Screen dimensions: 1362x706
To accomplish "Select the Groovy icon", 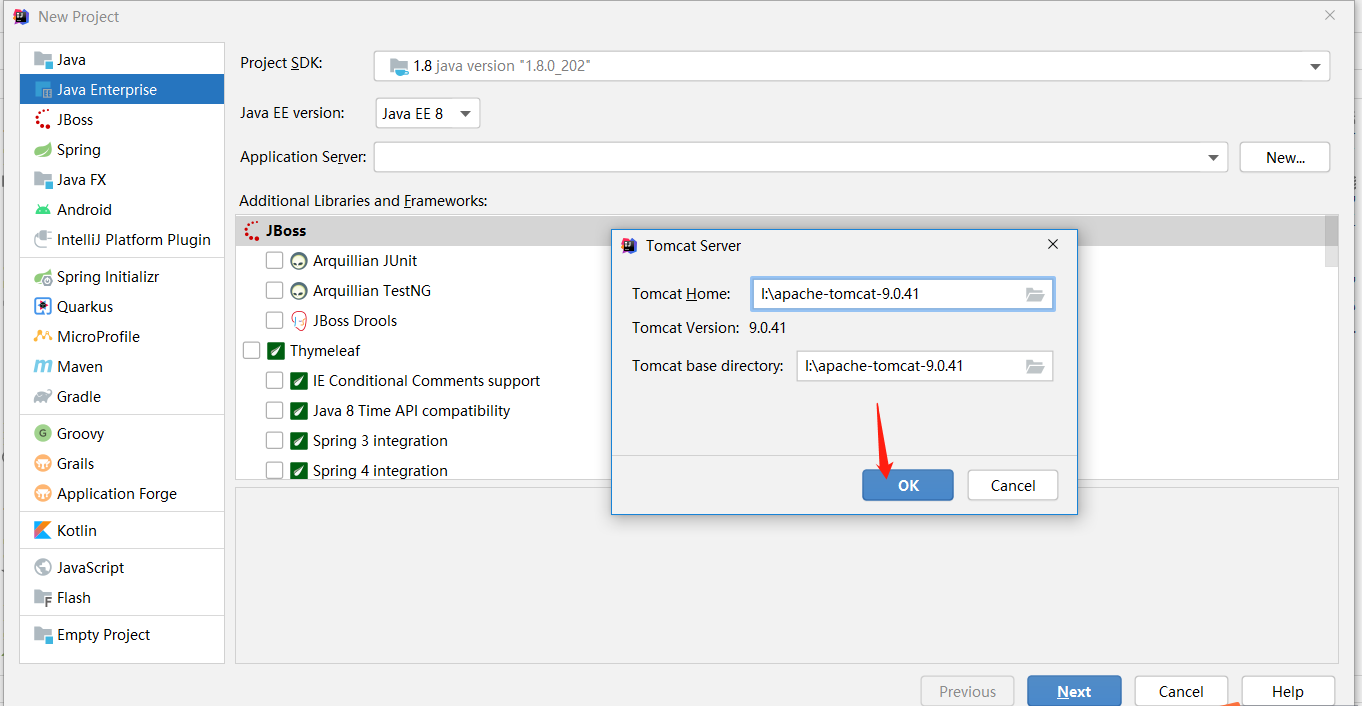I will (x=43, y=434).
